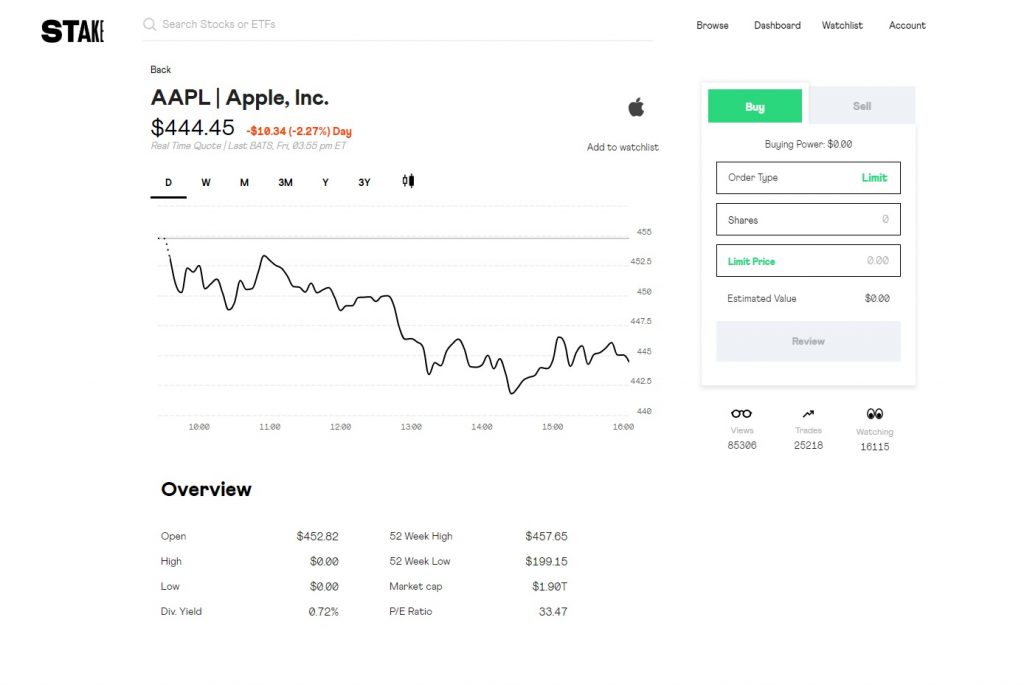Click the Watching count 16115

[874, 447]
